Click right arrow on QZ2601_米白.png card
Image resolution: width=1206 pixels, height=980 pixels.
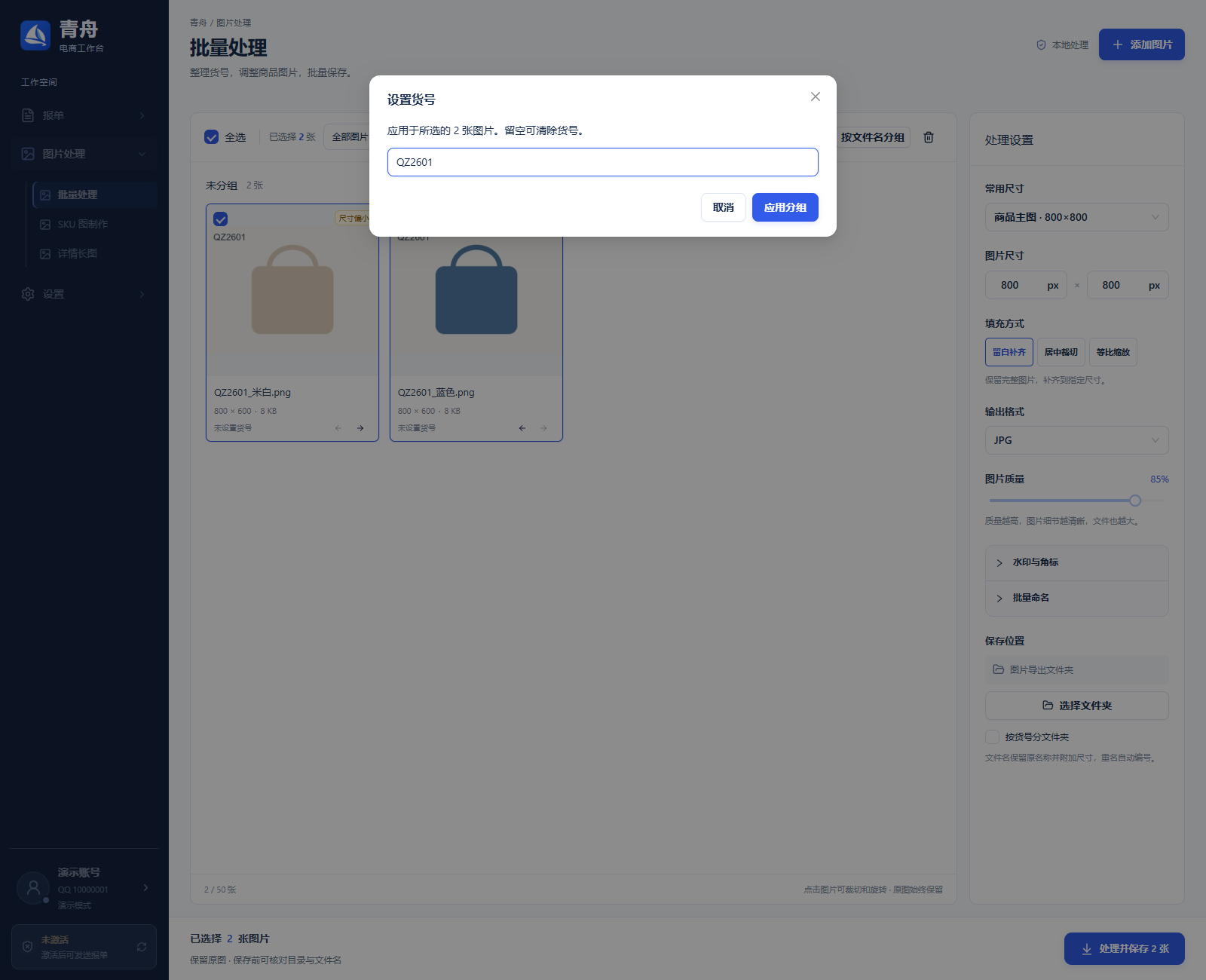coord(360,428)
